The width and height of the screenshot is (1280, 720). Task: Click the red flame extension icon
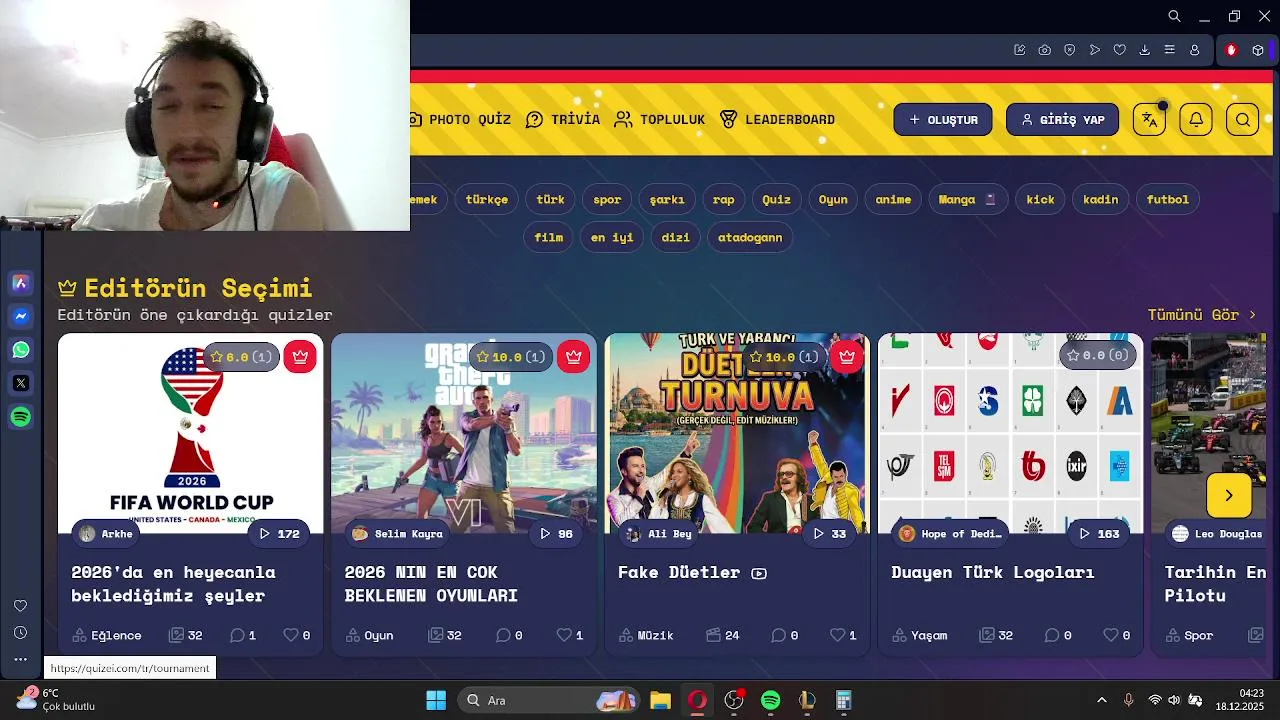1231,50
